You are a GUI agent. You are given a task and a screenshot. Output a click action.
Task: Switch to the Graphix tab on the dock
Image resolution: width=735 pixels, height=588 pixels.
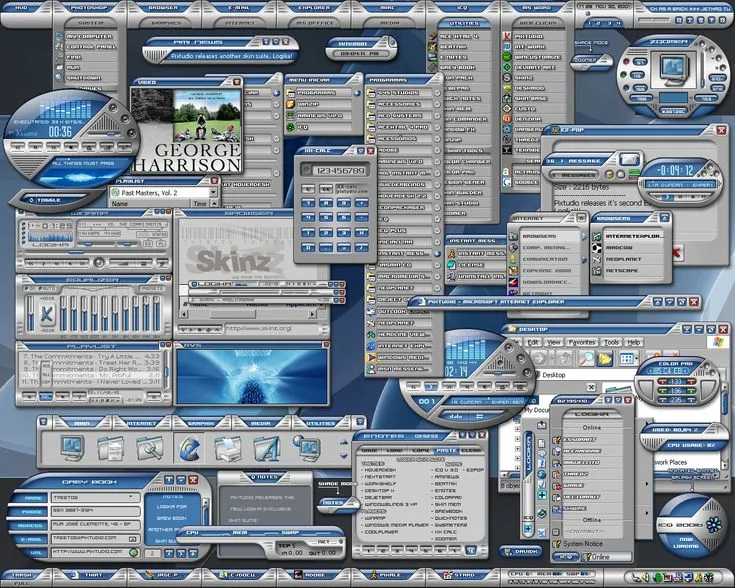[x=201, y=423]
